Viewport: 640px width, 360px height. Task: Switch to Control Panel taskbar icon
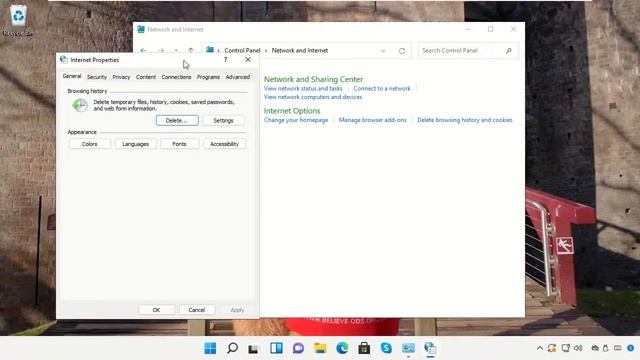(408, 348)
